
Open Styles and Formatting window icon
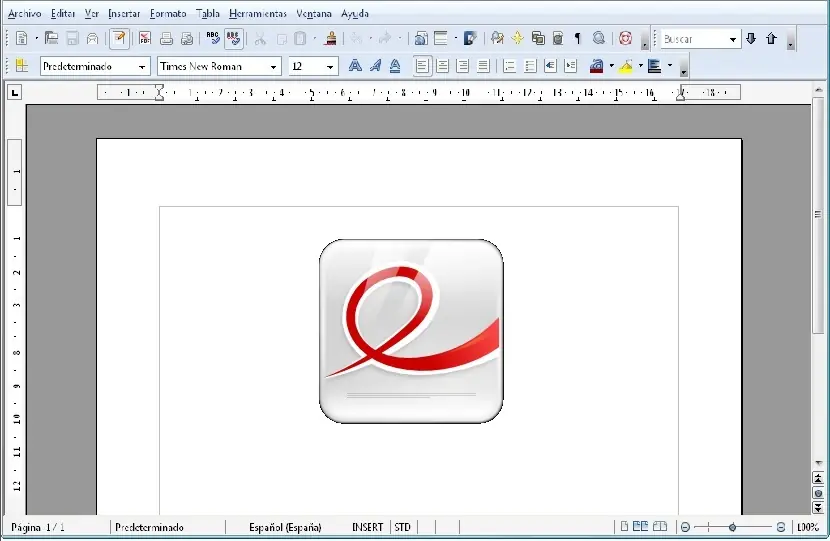(22, 66)
